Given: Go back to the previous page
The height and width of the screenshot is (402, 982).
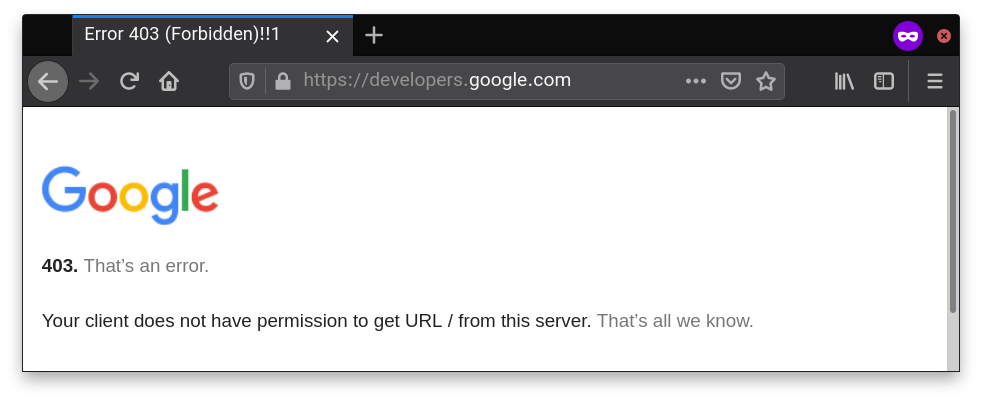Looking at the screenshot, I should (x=48, y=81).
